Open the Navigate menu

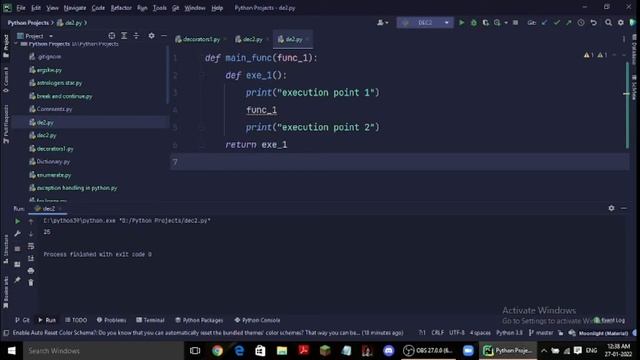tap(75, 8)
